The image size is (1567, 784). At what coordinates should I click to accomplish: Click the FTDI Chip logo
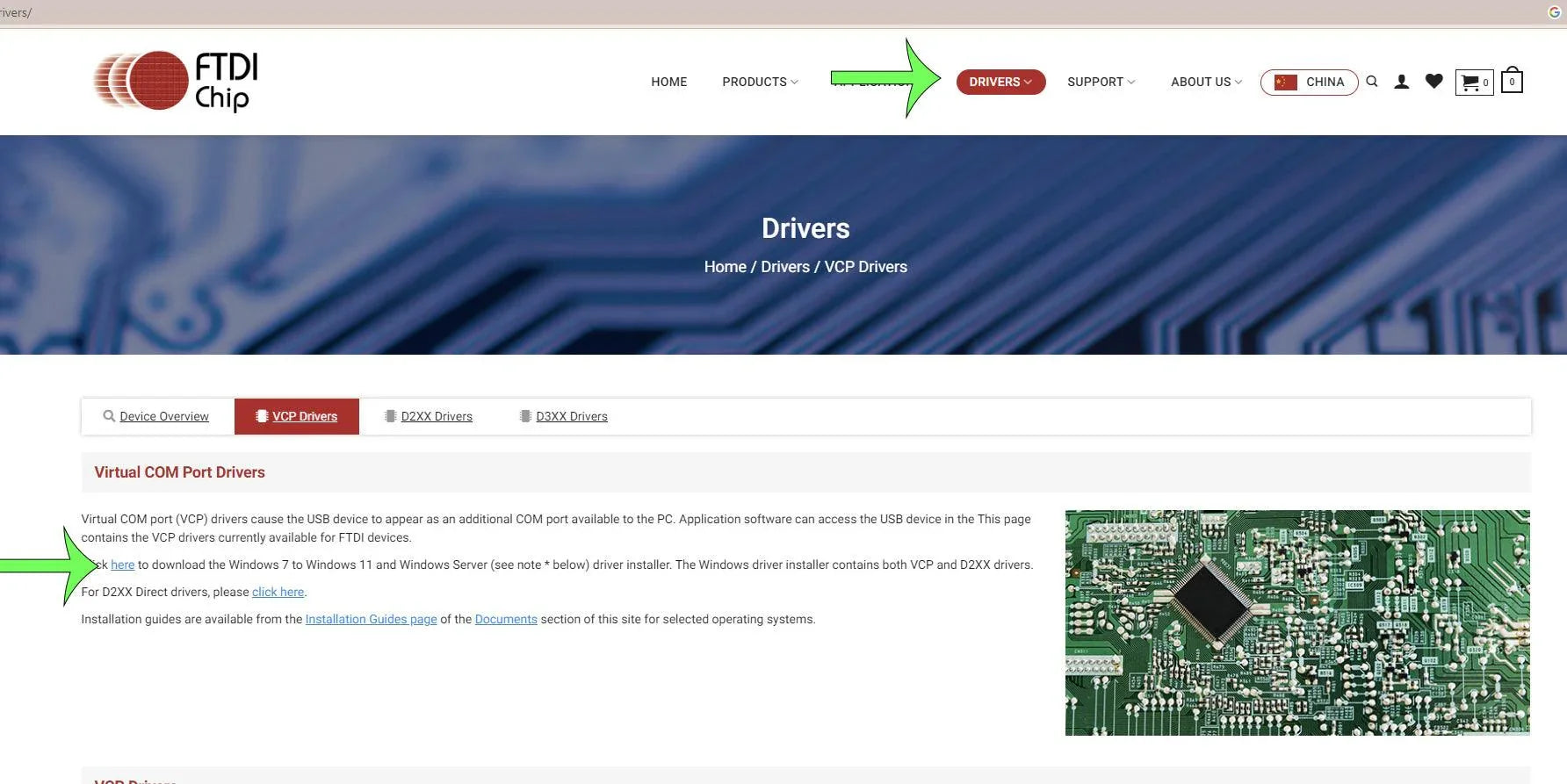176,81
